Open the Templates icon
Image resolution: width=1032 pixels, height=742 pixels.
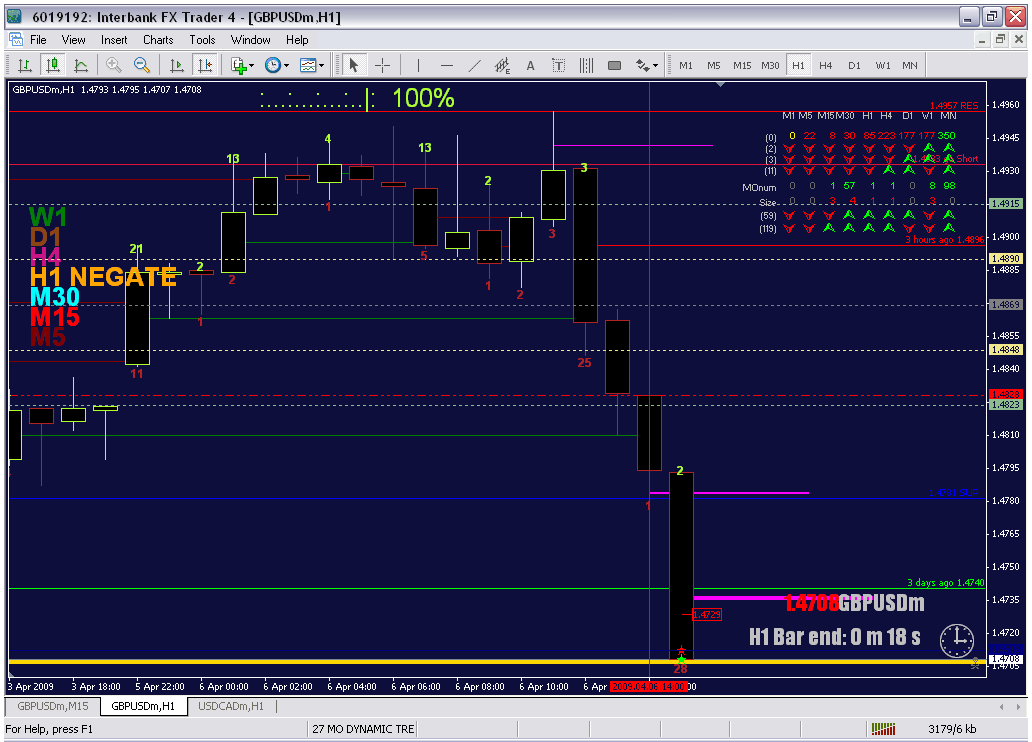[x=307, y=65]
